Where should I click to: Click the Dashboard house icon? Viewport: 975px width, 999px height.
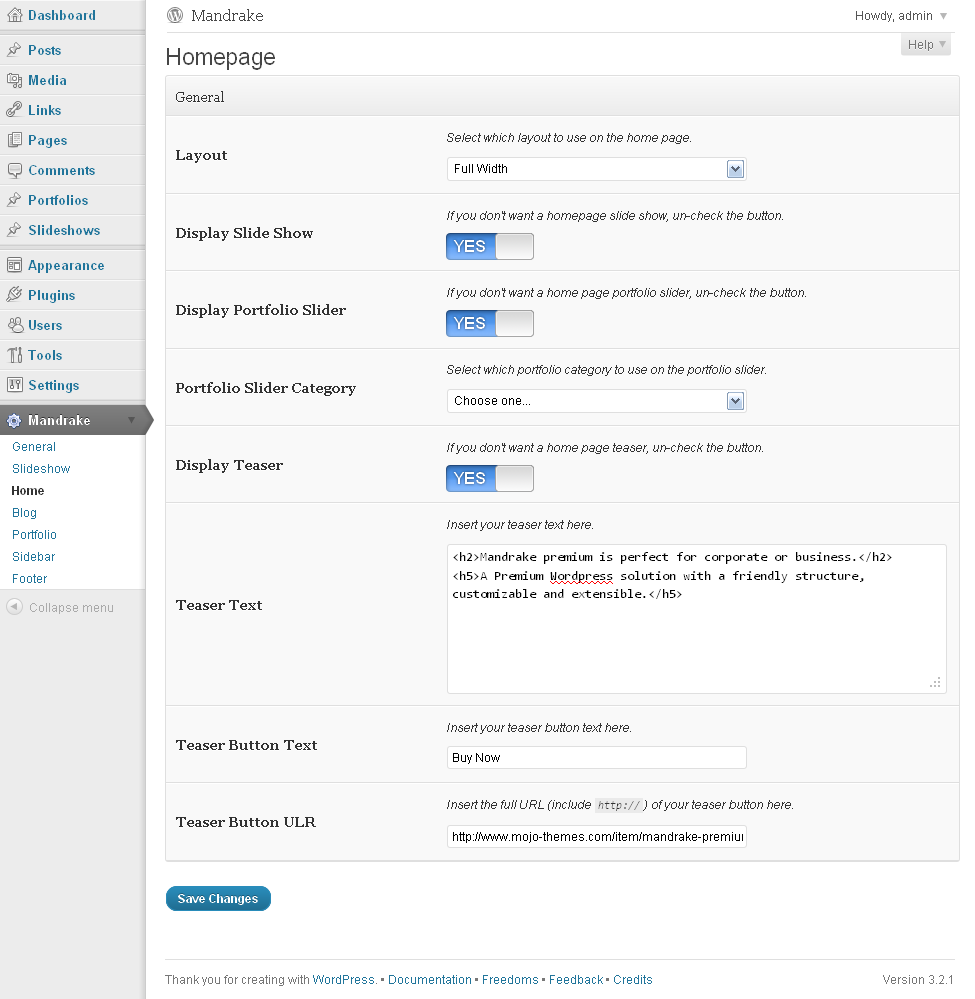14,16
